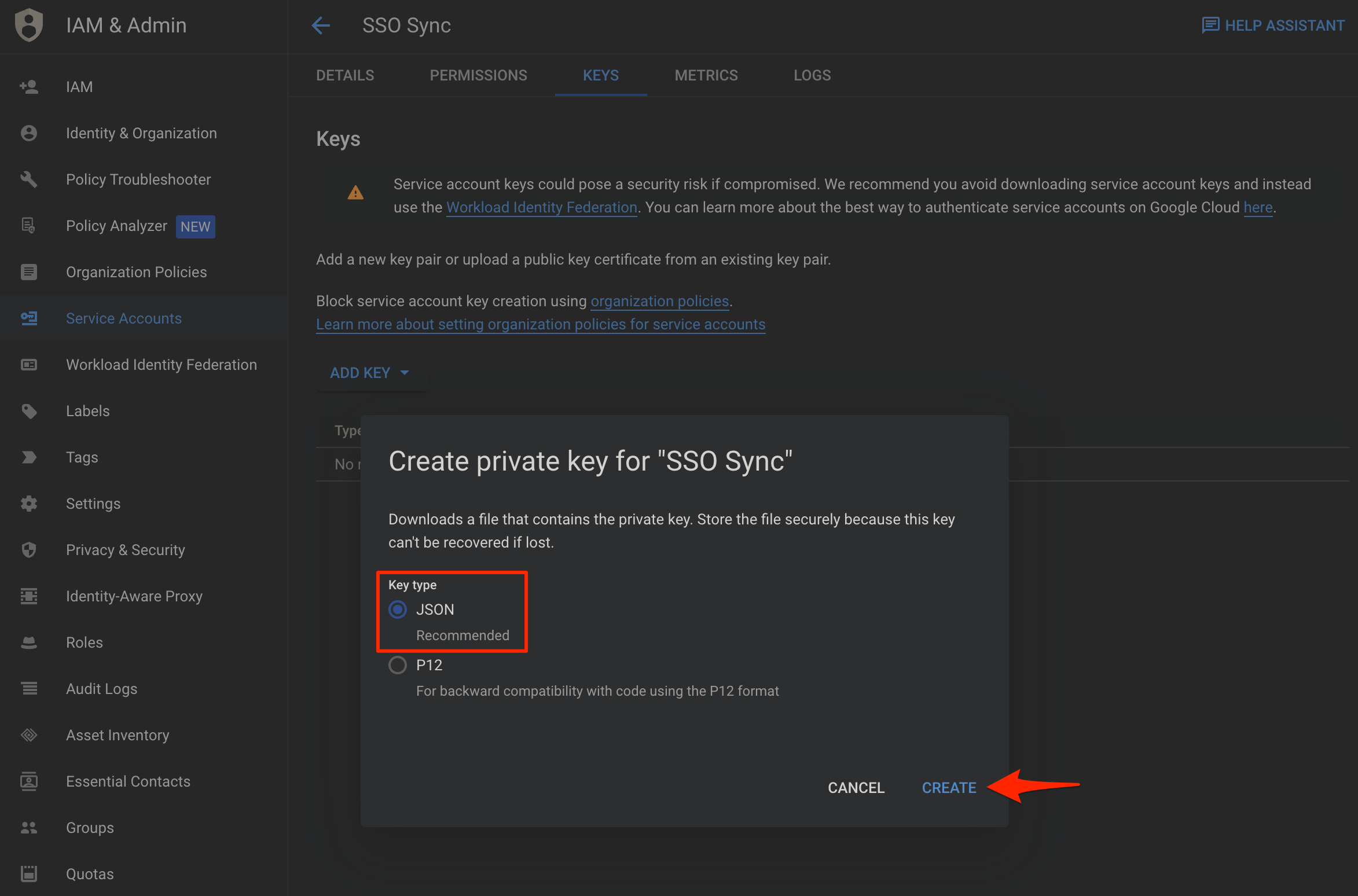The width and height of the screenshot is (1358, 896).
Task: Click the Asset Inventory diamond icon
Action: click(29, 735)
